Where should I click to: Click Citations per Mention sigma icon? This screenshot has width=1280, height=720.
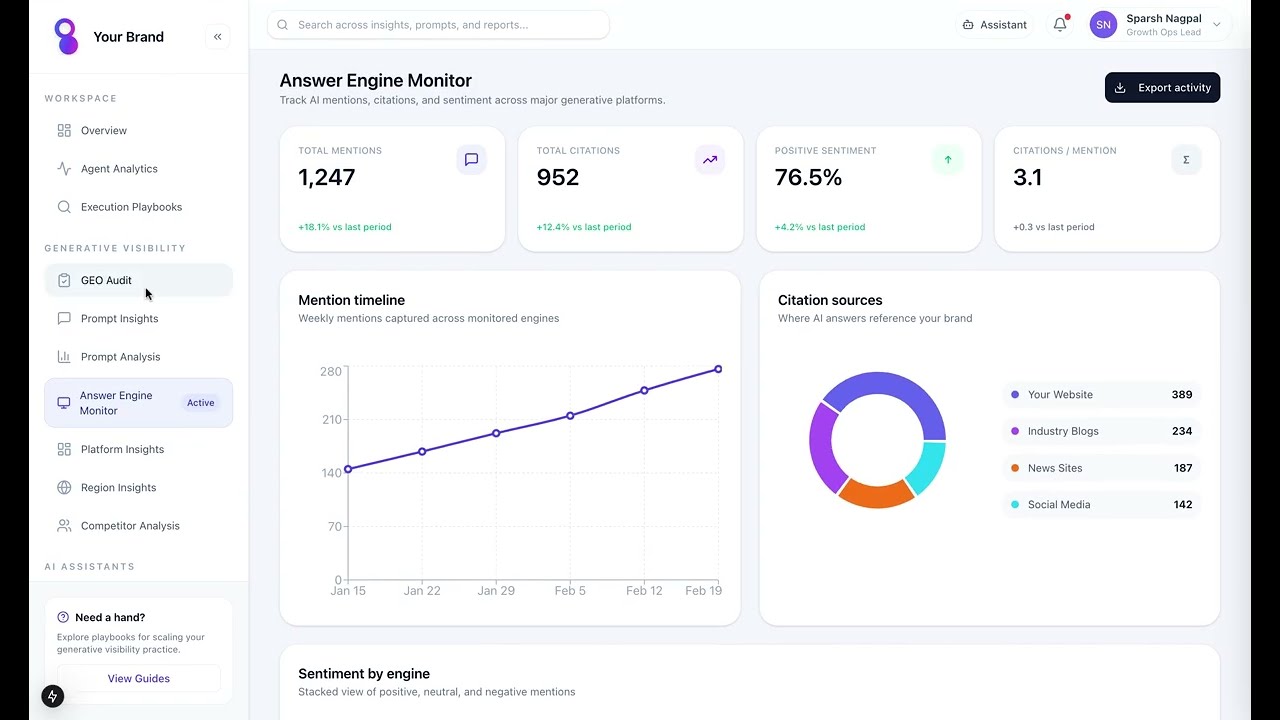1186,159
